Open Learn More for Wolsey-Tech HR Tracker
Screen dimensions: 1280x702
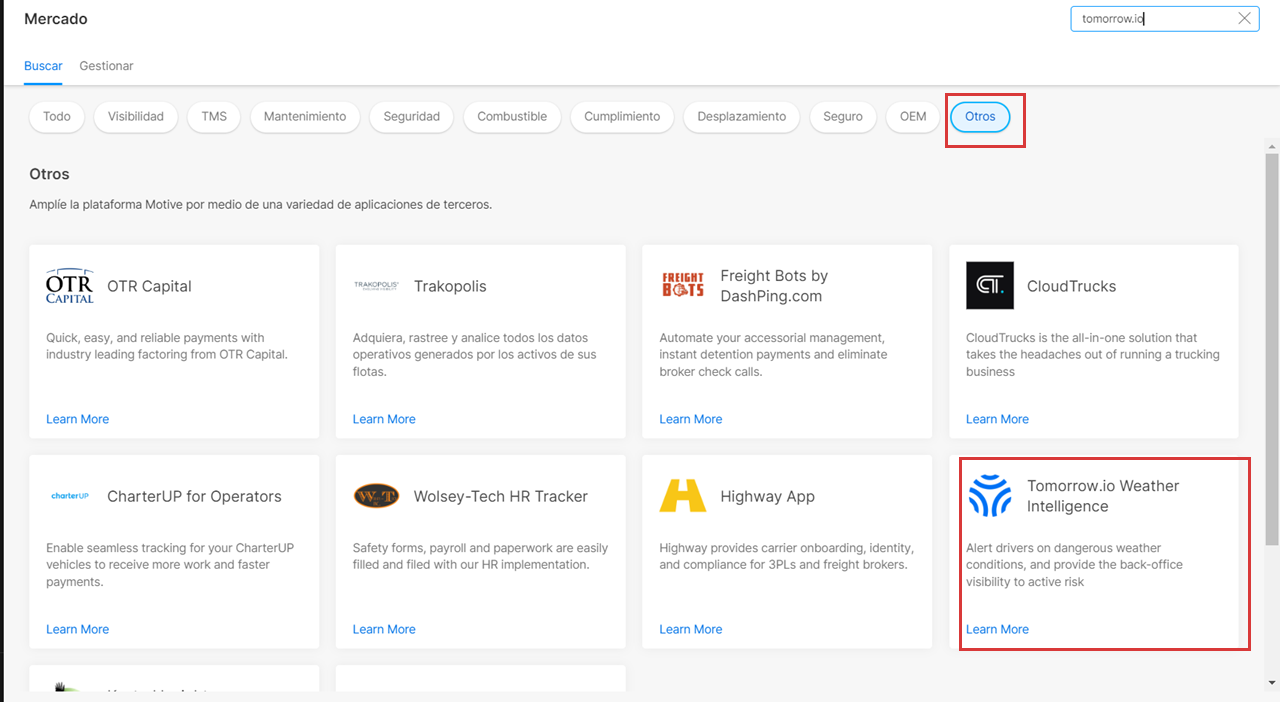pos(384,629)
